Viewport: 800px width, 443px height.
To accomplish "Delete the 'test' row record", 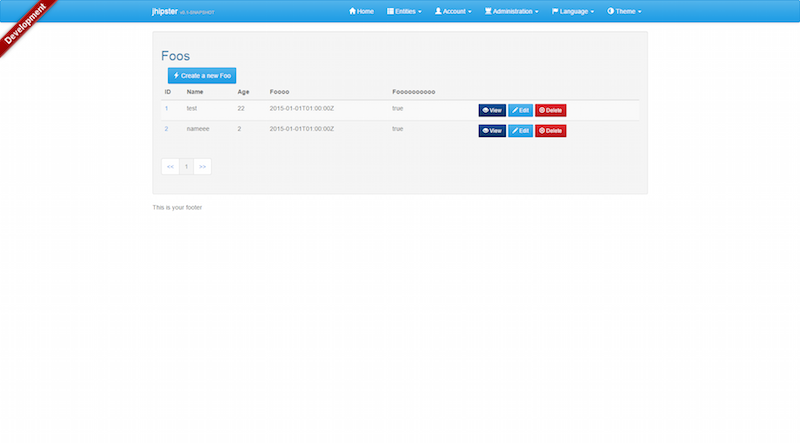I will (x=550, y=110).
